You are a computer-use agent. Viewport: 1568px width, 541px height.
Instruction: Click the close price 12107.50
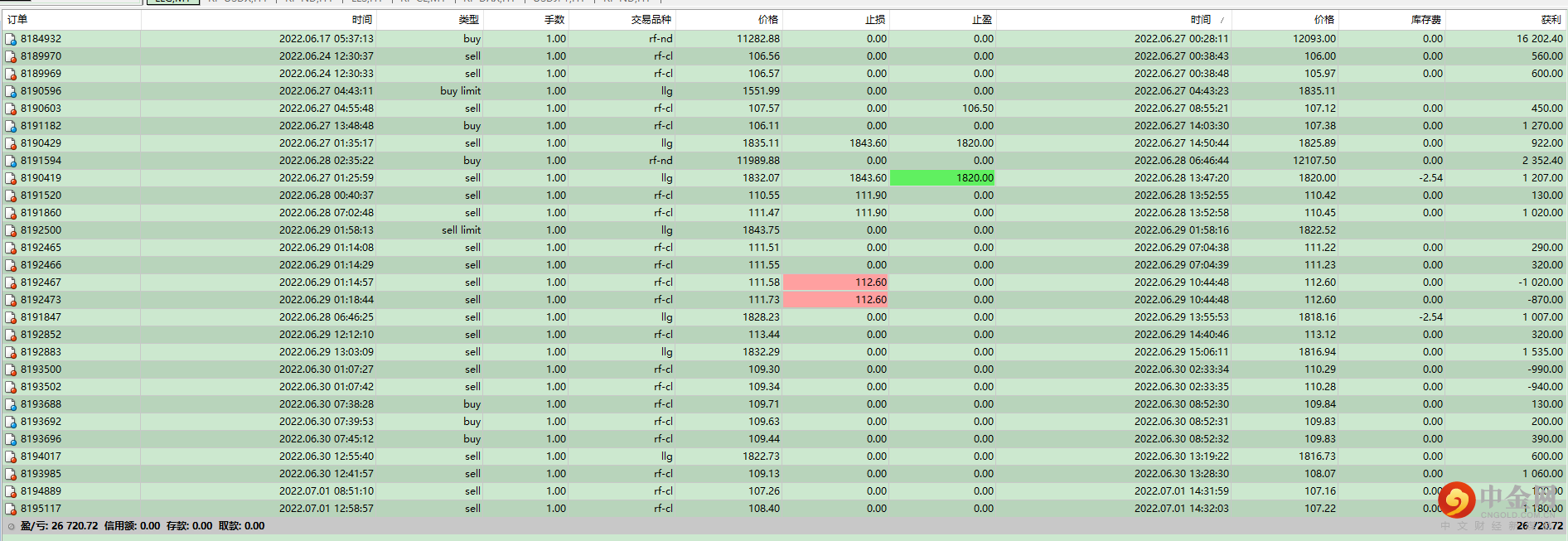1314,161
